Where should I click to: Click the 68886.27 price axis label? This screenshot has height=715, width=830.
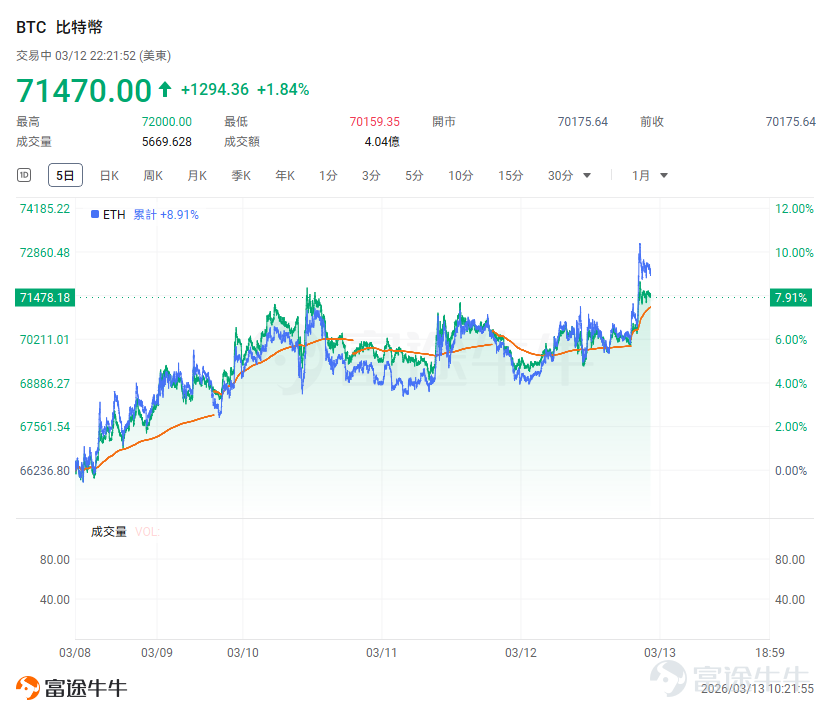(x=45, y=383)
